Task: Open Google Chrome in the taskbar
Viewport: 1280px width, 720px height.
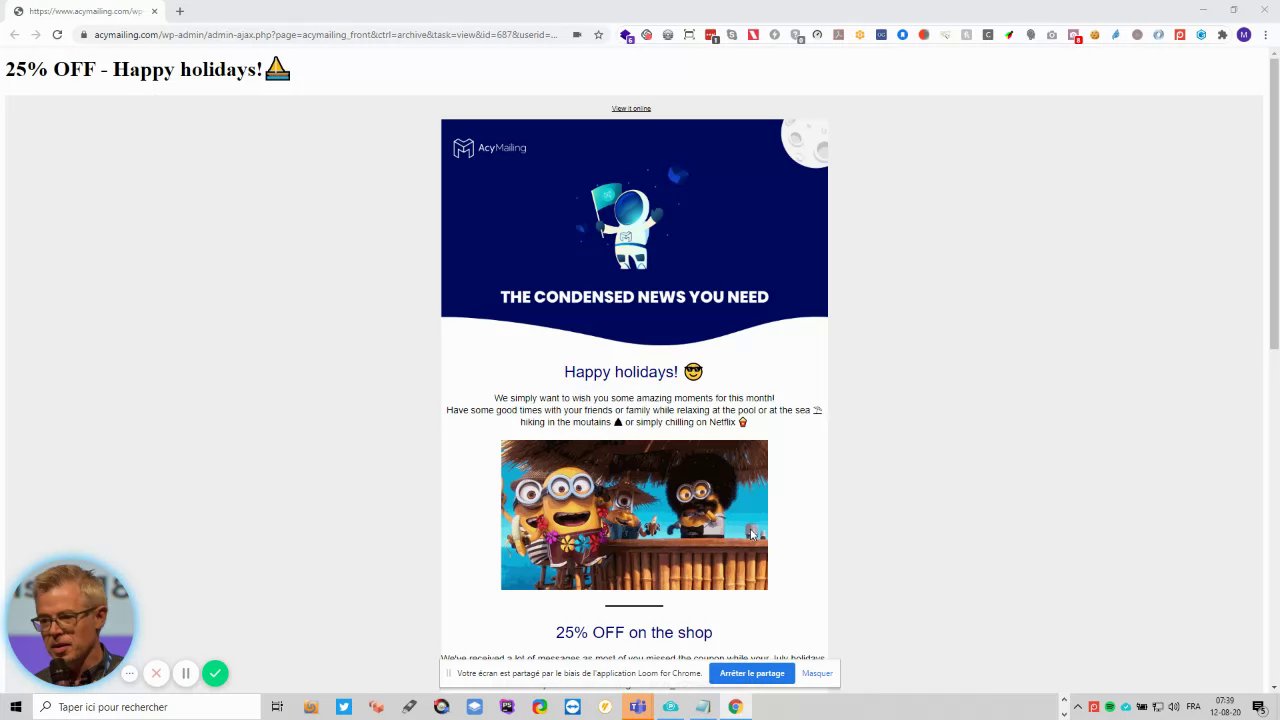Action: coord(735,707)
